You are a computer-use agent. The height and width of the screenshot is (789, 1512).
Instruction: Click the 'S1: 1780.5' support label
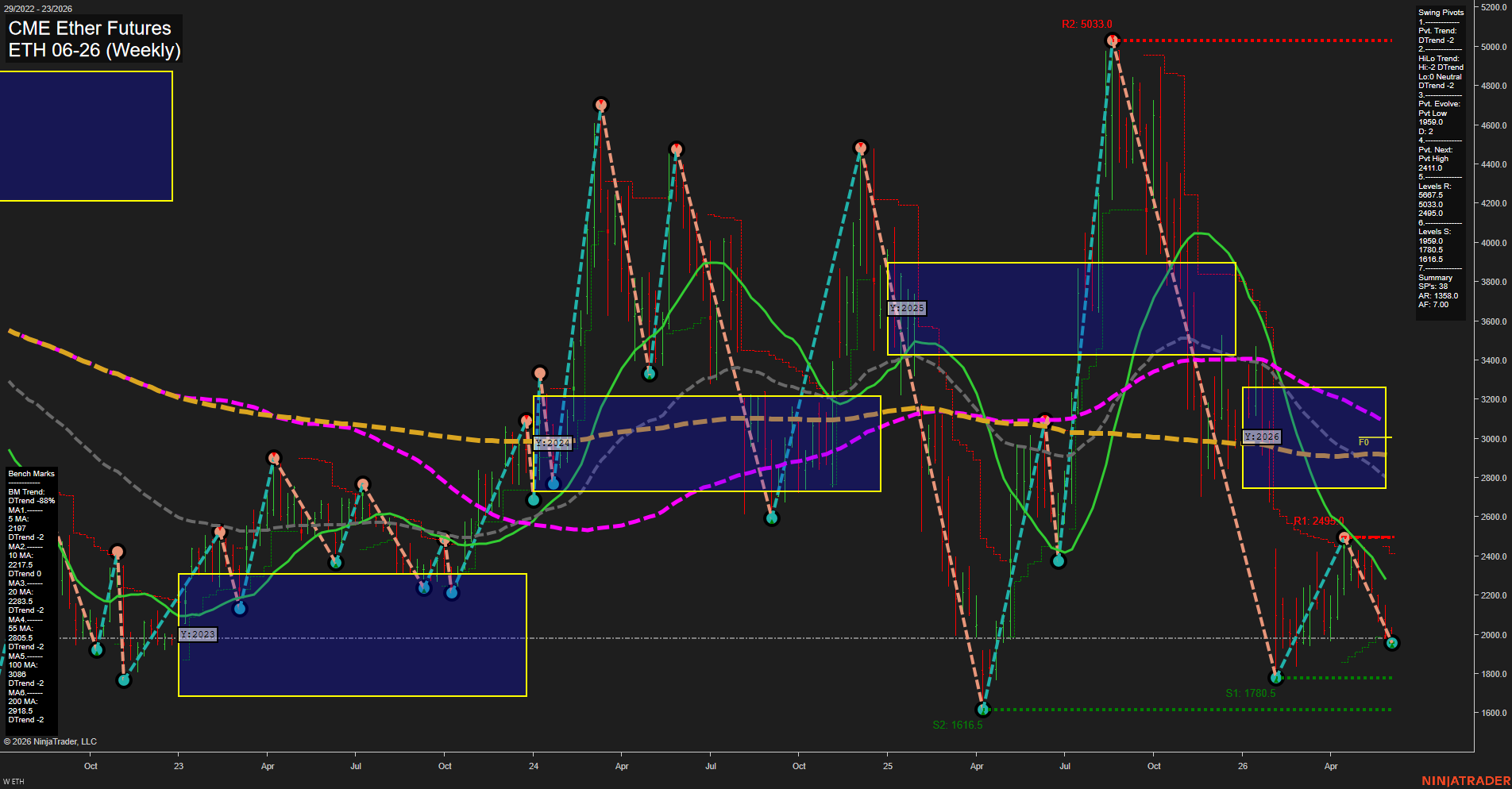[x=1250, y=693]
